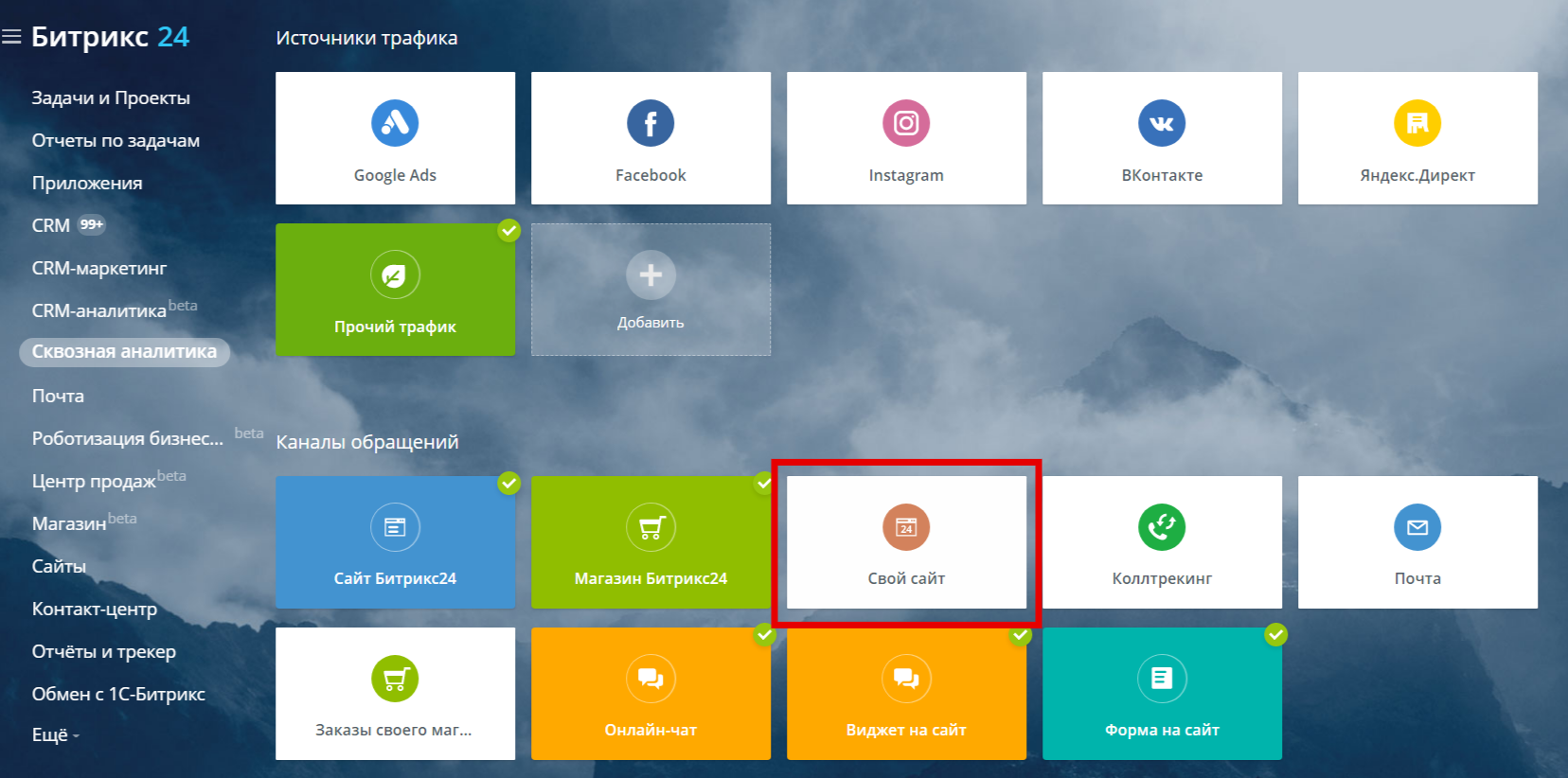Click the Заказы своего магазина tile
Image resolution: width=1568 pixels, height=778 pixels.
pyautogui.click(x=395, y=694)
